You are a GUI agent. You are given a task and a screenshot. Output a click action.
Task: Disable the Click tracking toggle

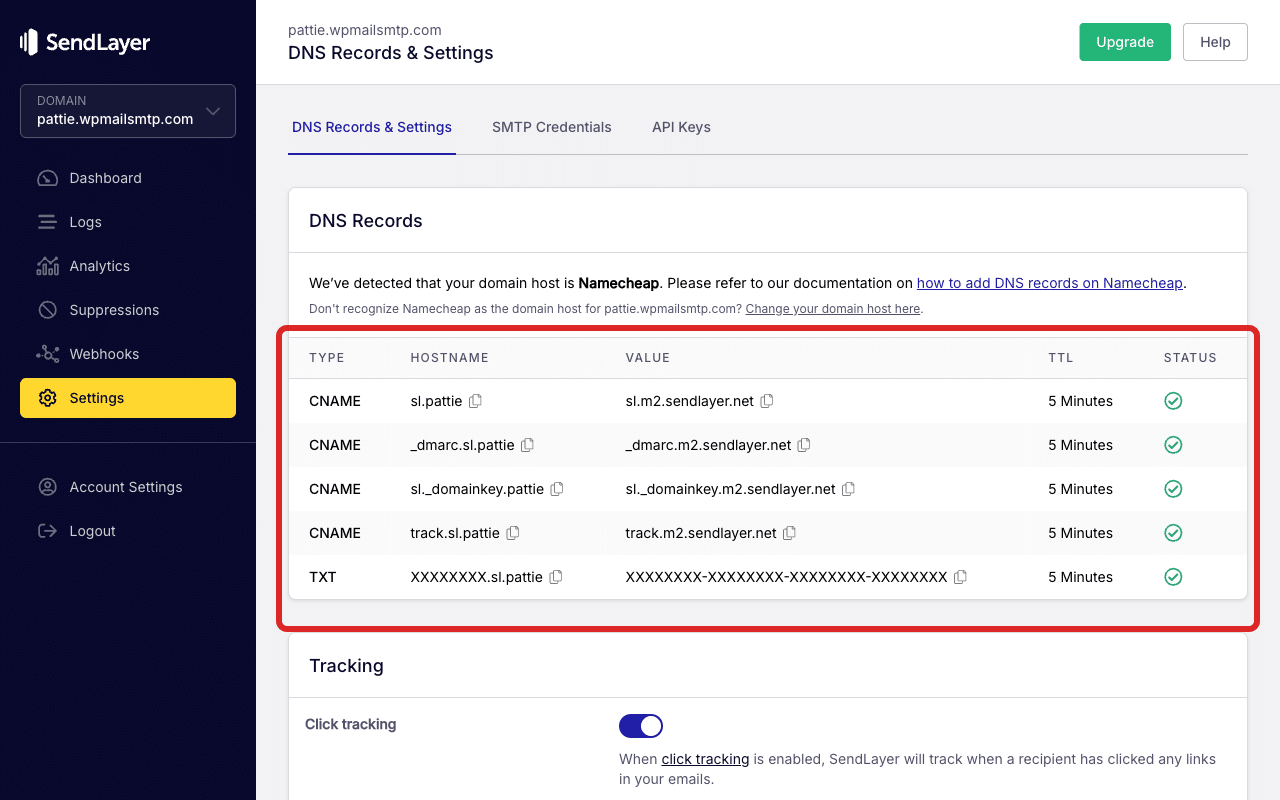641,726
